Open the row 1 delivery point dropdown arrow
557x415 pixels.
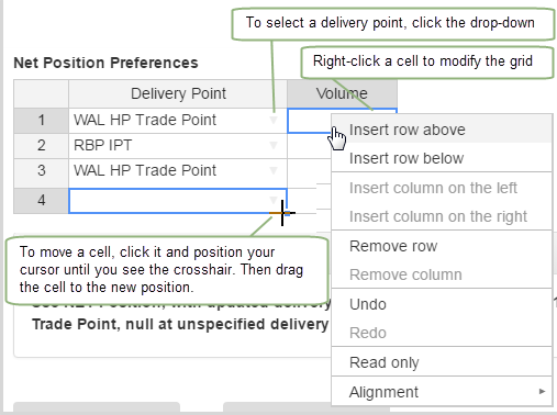click(273, 120)
